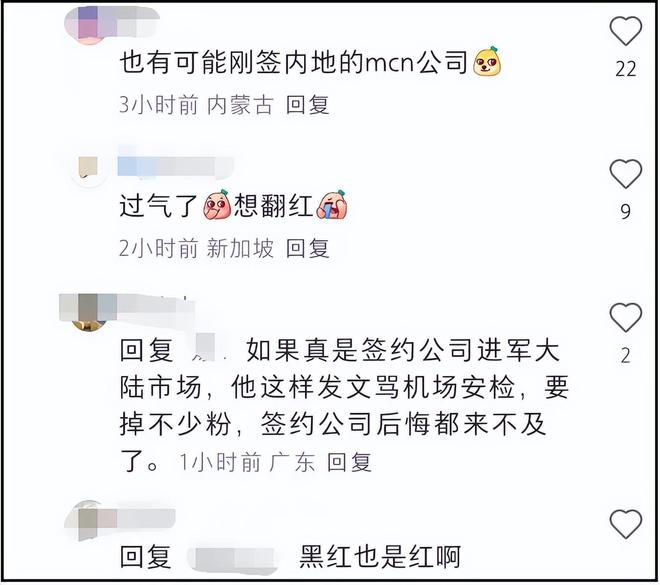Viewport: 660px width, 585px height.
Task: Tap the like count 22
Action: click(625, 69)
